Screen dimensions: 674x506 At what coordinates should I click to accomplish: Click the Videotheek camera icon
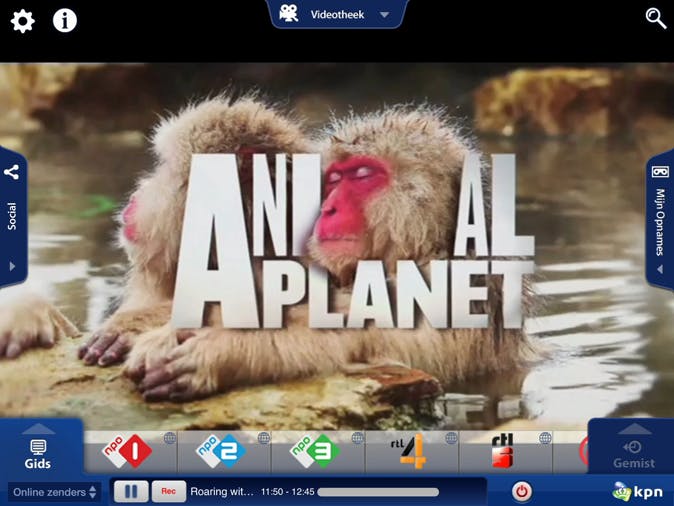pyautogui.click(x=288, y=14)
